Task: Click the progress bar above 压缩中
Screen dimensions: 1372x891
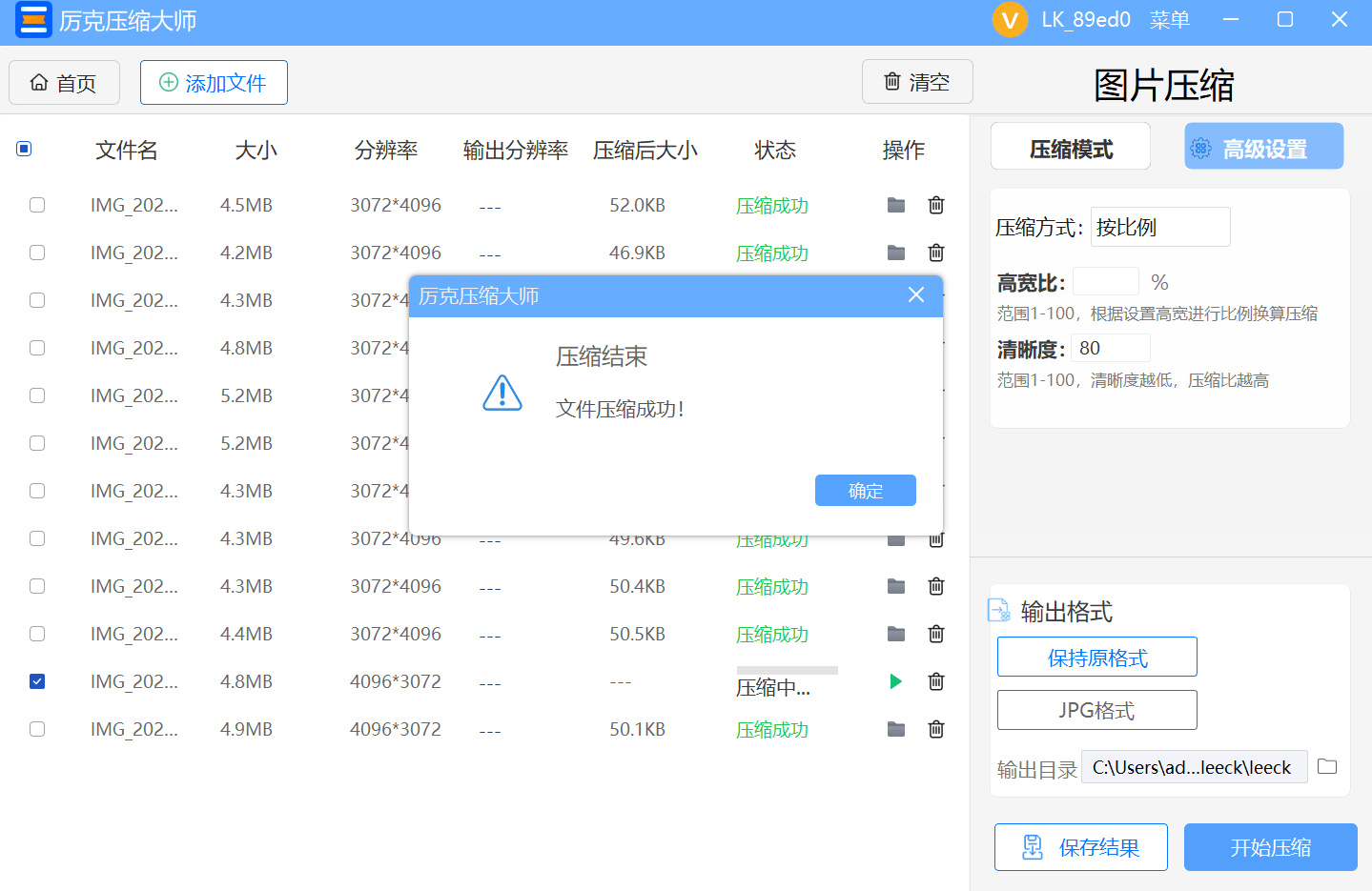Action: click(788, 670)
